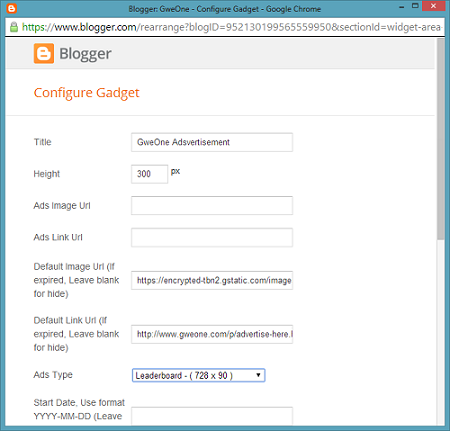
Task: Click the Blogger favicon in title bar
Action: point(12,8)
